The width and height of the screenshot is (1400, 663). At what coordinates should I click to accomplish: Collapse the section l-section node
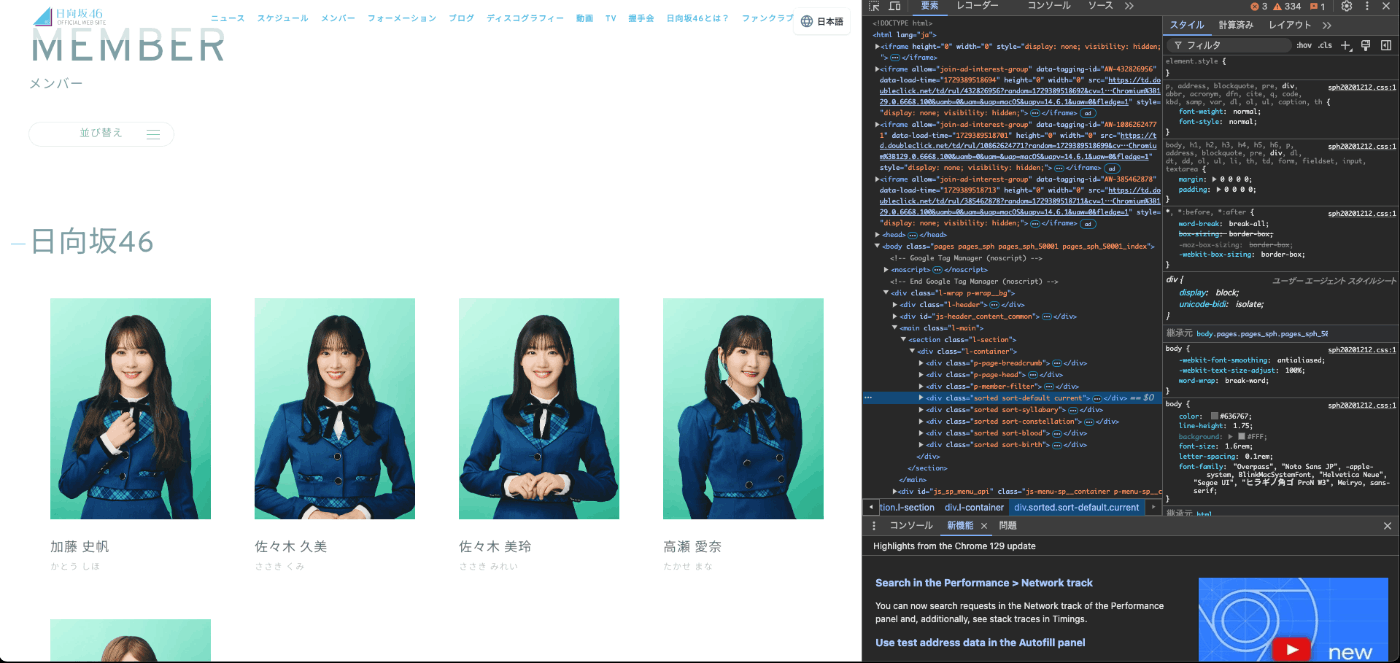click(x=903, y=339)
